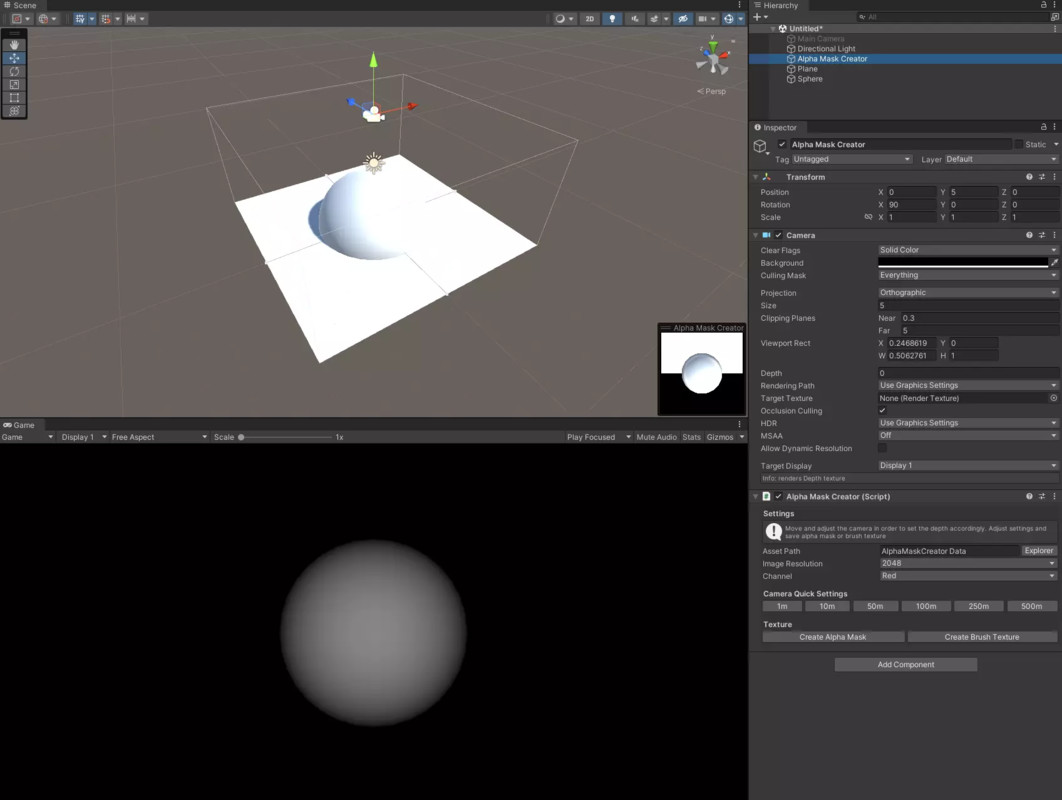Adjust the Game view Scale slider
1062x800 pixels.
[x=285, y=437]
